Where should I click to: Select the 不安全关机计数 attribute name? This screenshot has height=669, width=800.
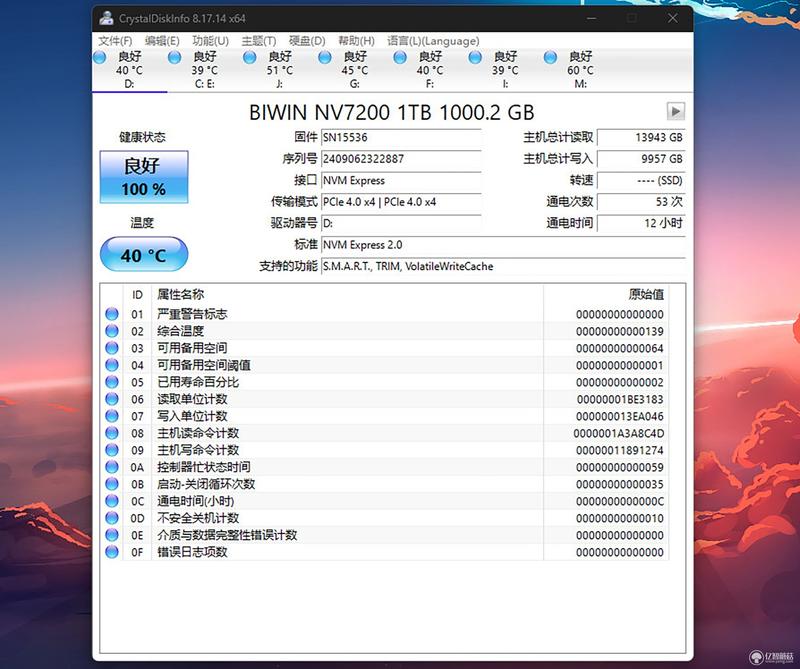pyautogui.click(x=198, y=518)
